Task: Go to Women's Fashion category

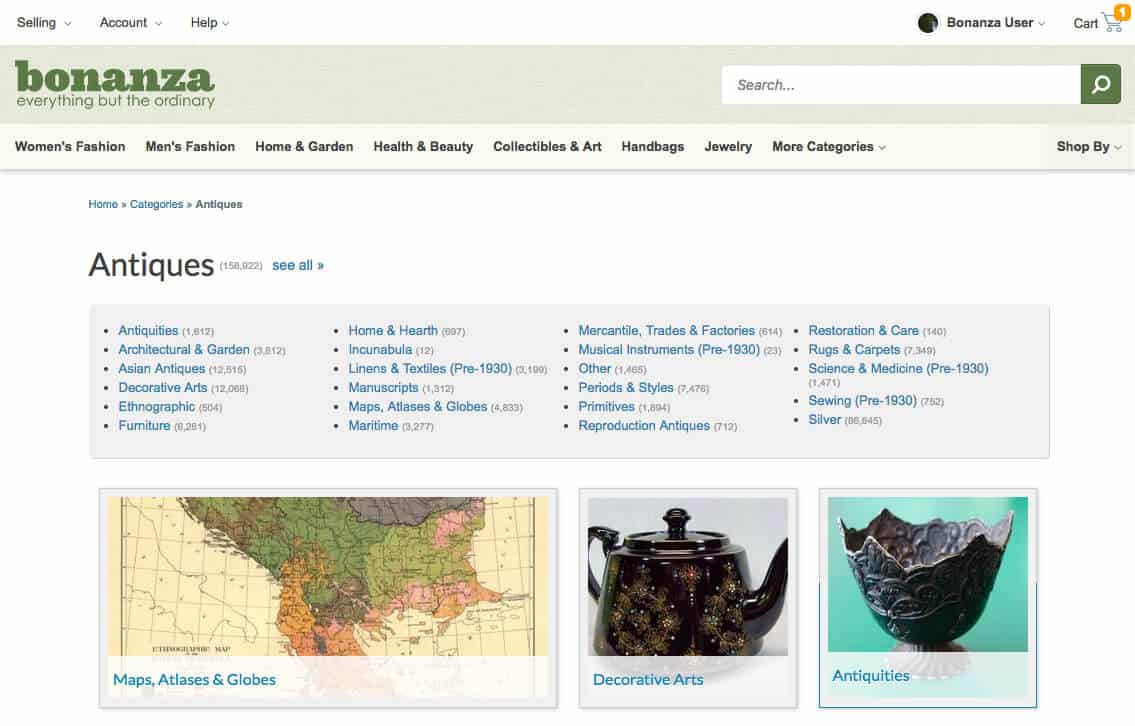Action: 70,146
